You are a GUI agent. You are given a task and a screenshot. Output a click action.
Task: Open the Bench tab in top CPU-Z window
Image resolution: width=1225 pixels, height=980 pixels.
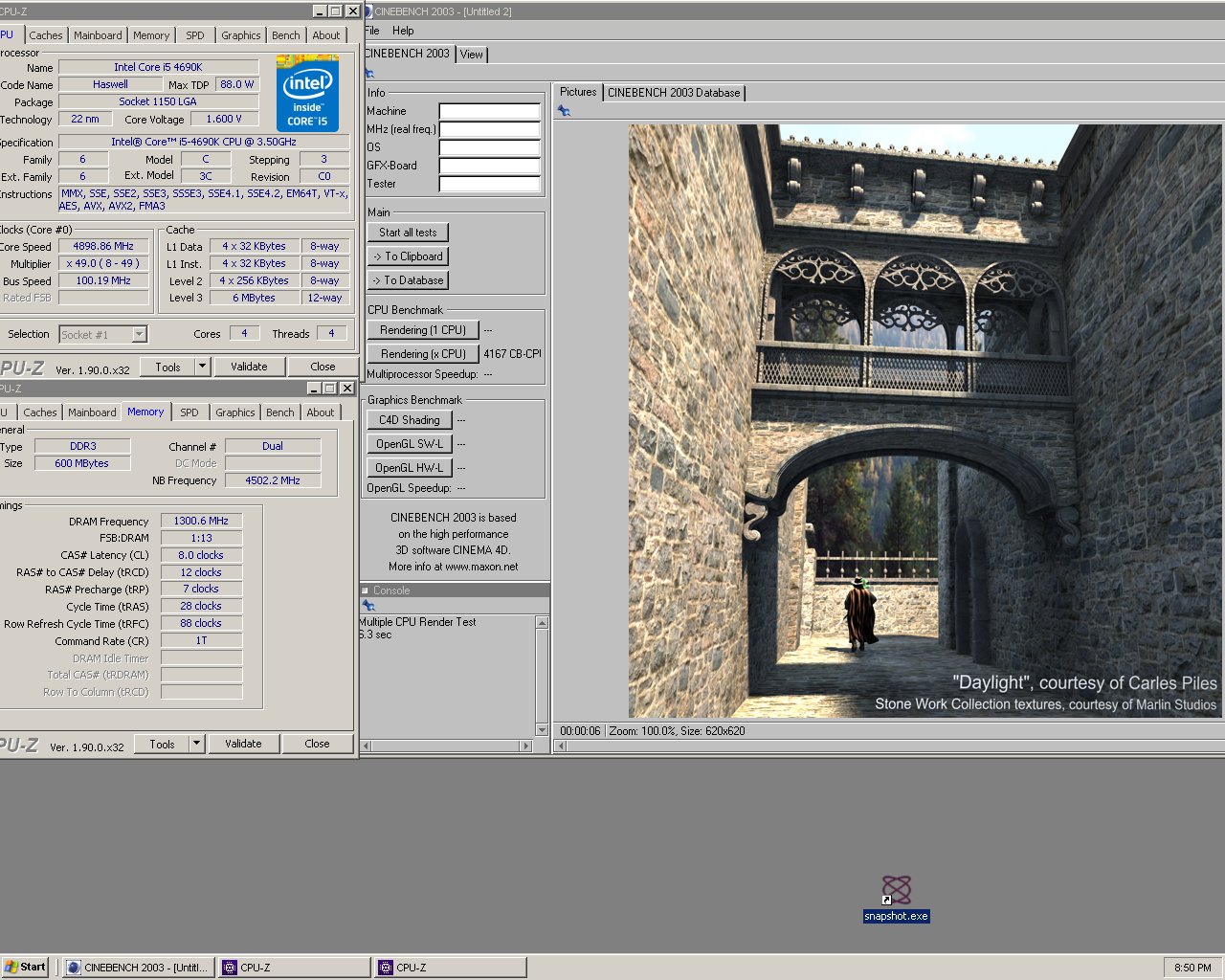pyautogui.click(x=286, y=35)
